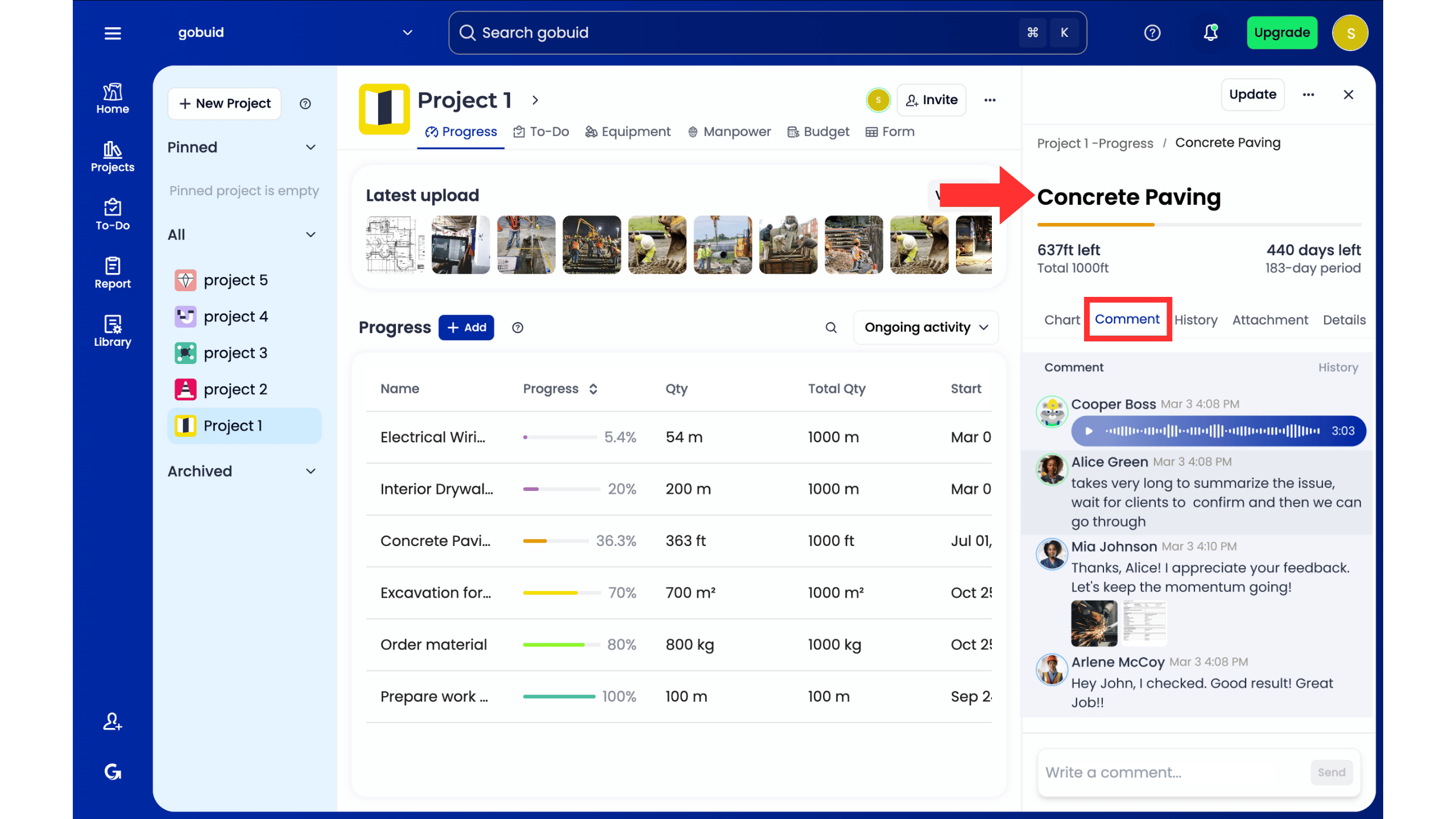Screen dimensions: 1456x819
Task: Click the search icon beside Ongoing activity
Action: point(831,328)
